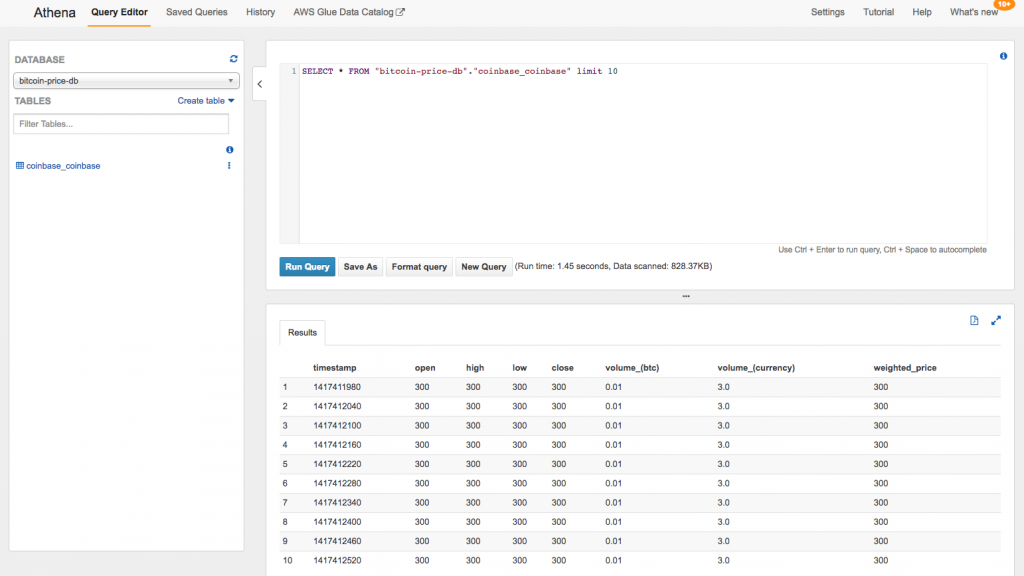Download results file icon
The height and width of the screenshot is (576, 1024).
[974, 320]
